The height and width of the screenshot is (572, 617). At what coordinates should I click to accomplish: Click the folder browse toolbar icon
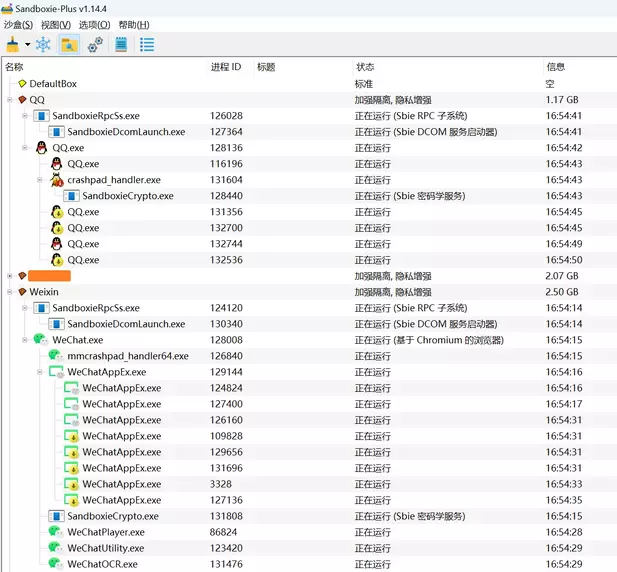click(69, 44)
